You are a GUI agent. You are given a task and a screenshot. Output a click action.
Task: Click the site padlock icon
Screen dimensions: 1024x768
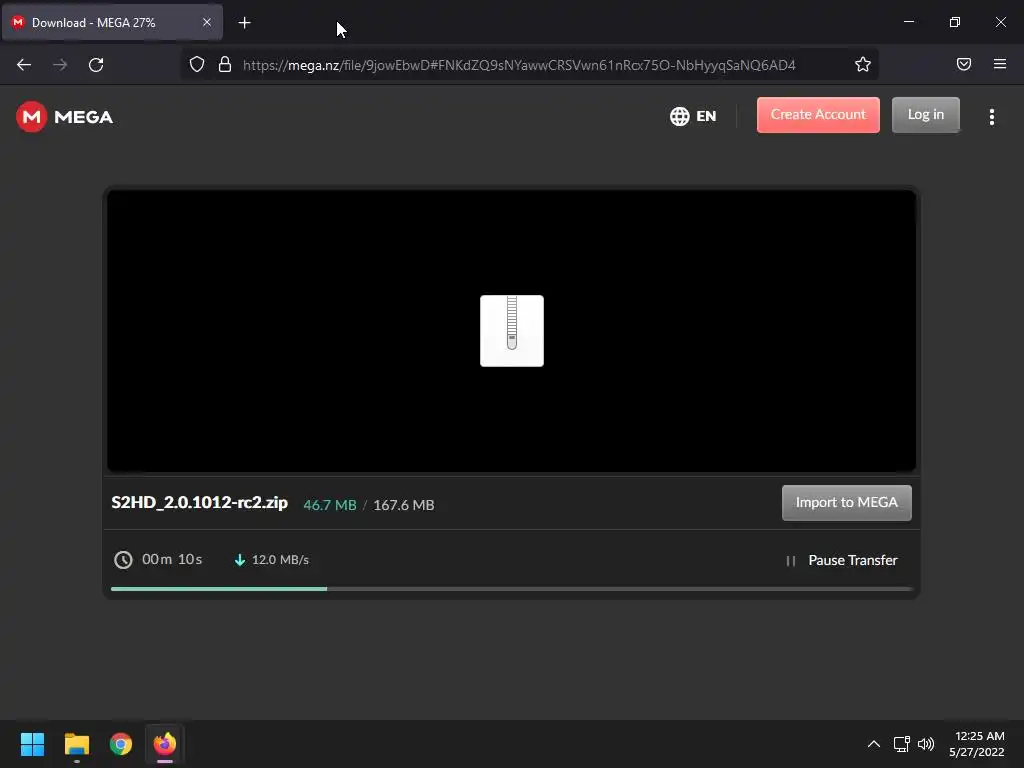225,65
